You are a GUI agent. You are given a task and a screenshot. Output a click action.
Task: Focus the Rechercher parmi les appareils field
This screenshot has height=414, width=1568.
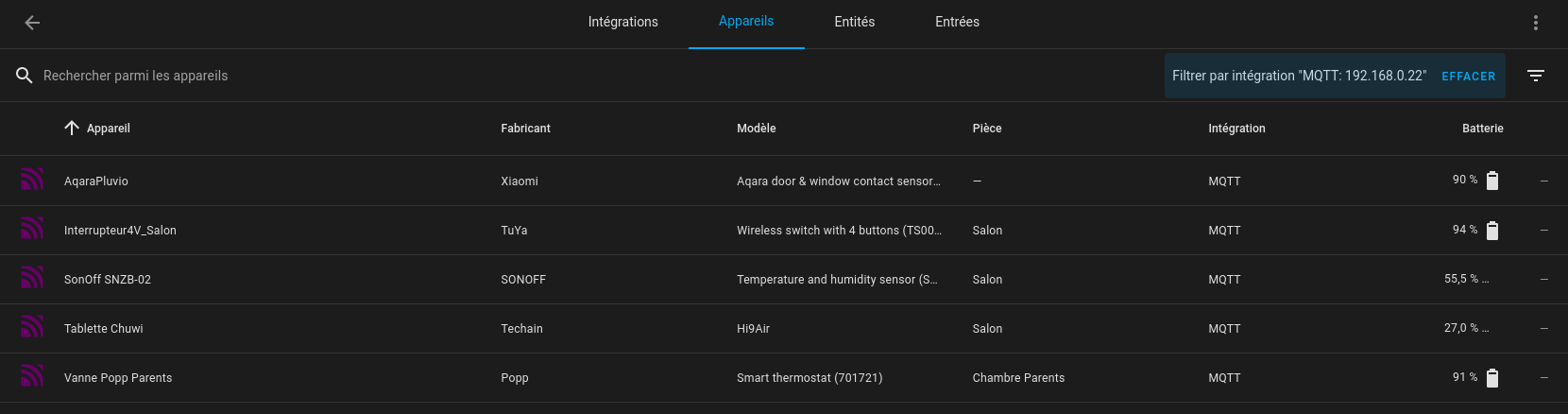[586, 76]
